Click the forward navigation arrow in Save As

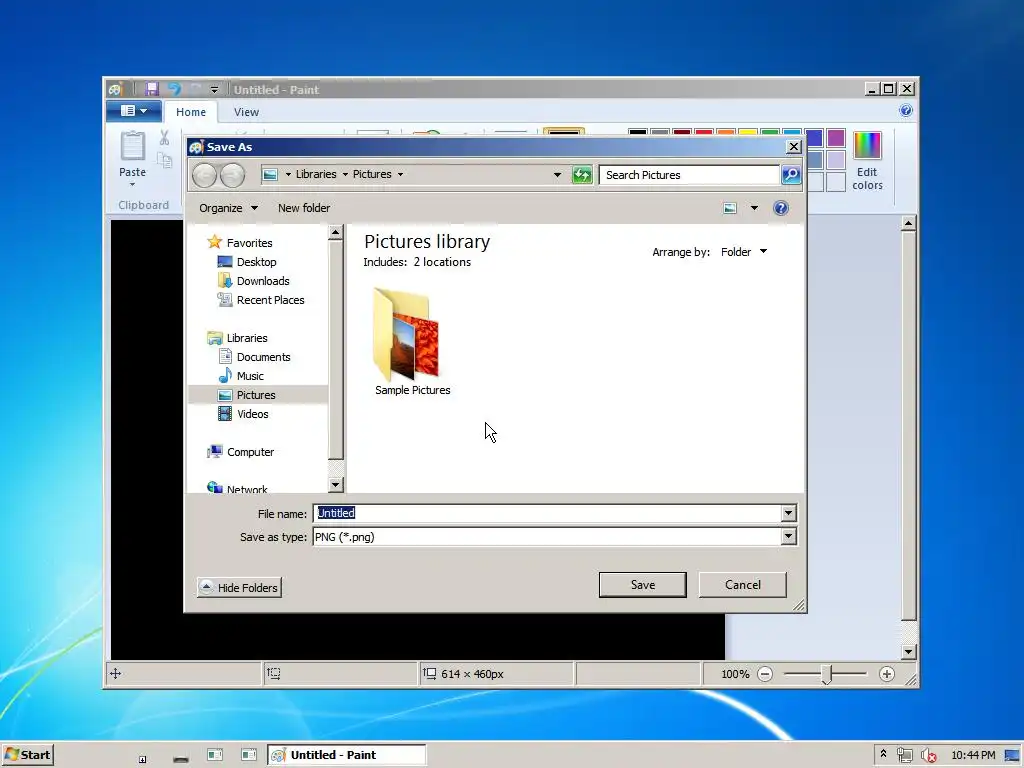click(x=232, y=175)
